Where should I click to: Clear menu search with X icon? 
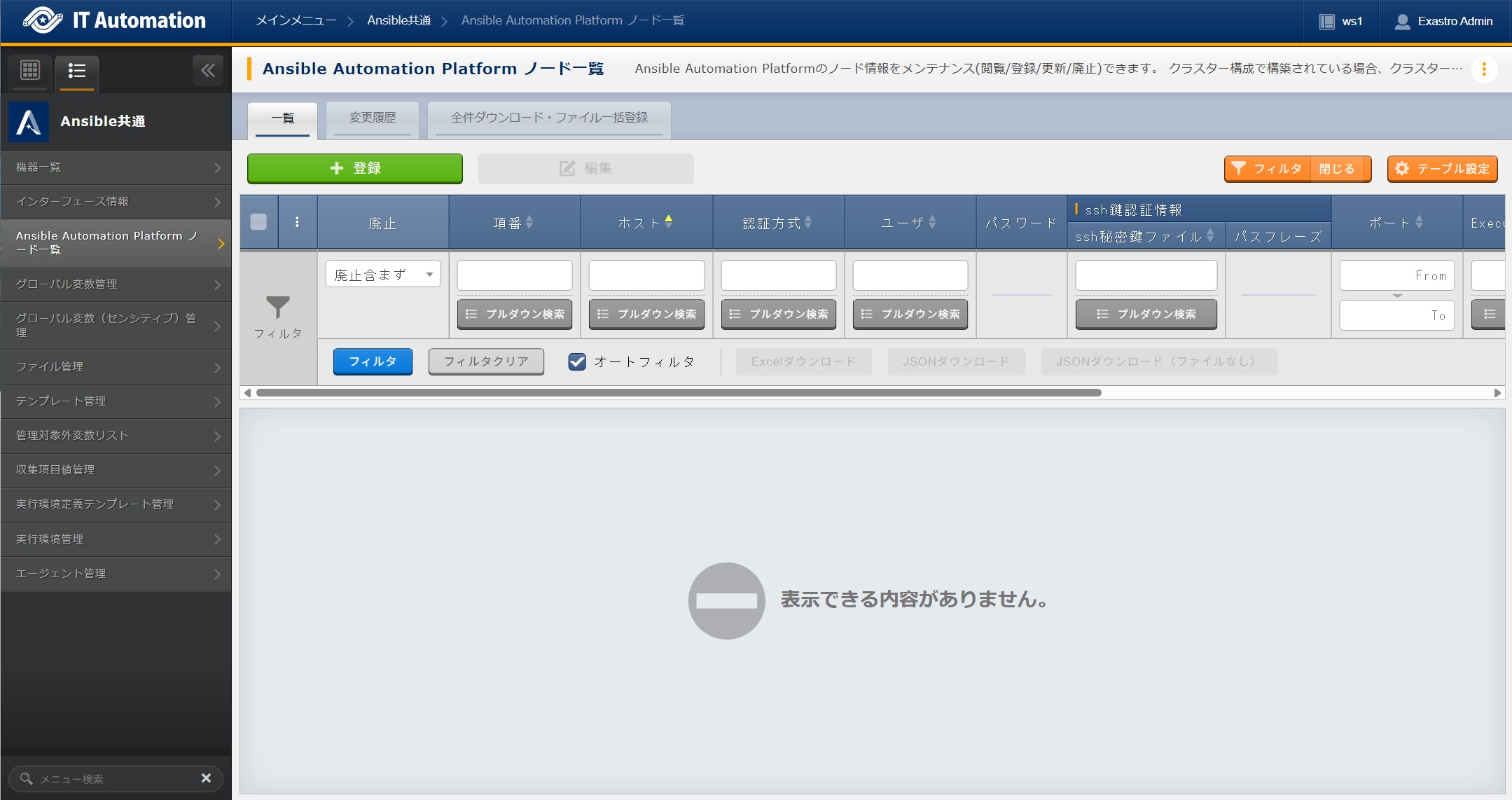click(x=206, y=778)
